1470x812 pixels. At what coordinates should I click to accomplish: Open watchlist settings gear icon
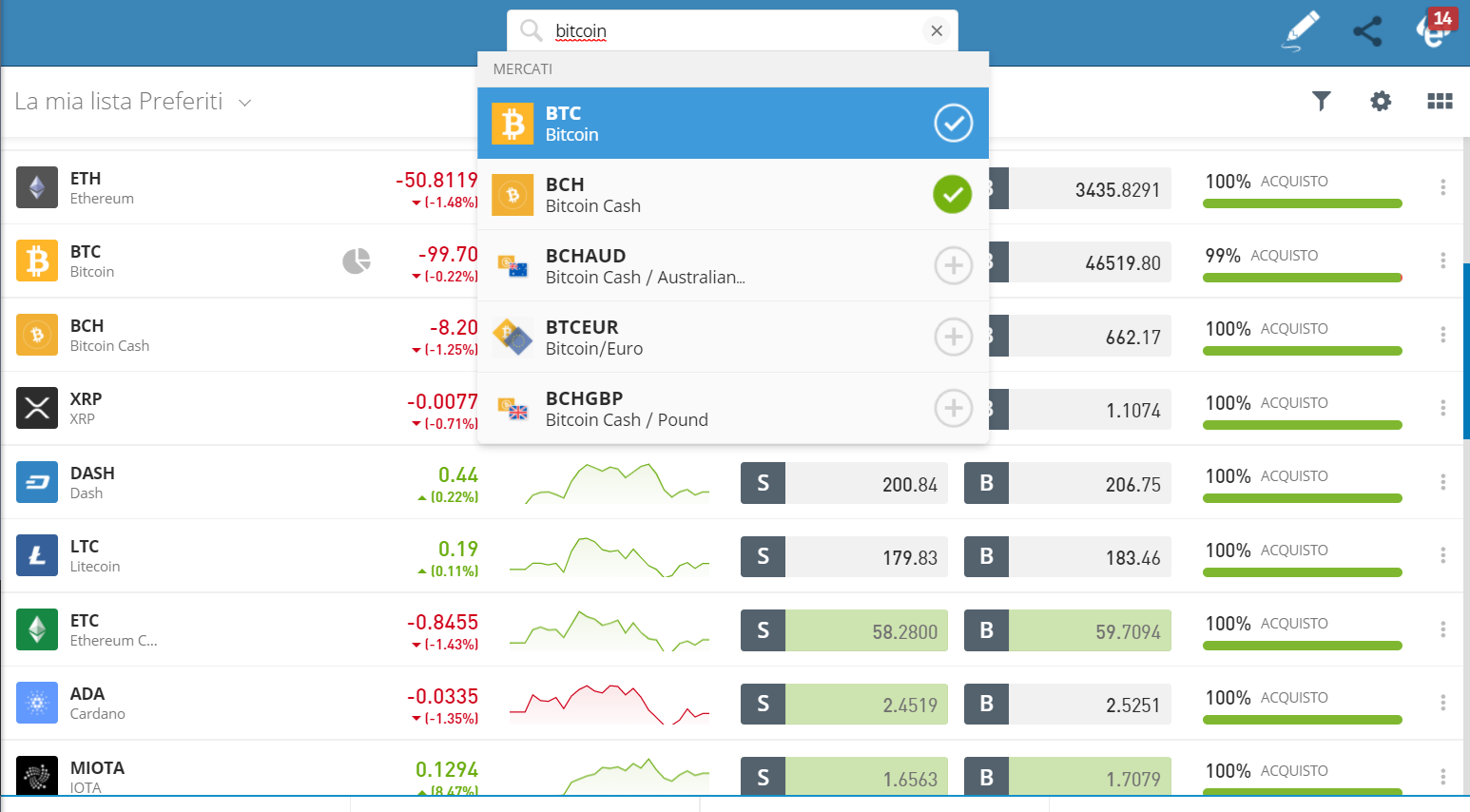pos(1381,101)
